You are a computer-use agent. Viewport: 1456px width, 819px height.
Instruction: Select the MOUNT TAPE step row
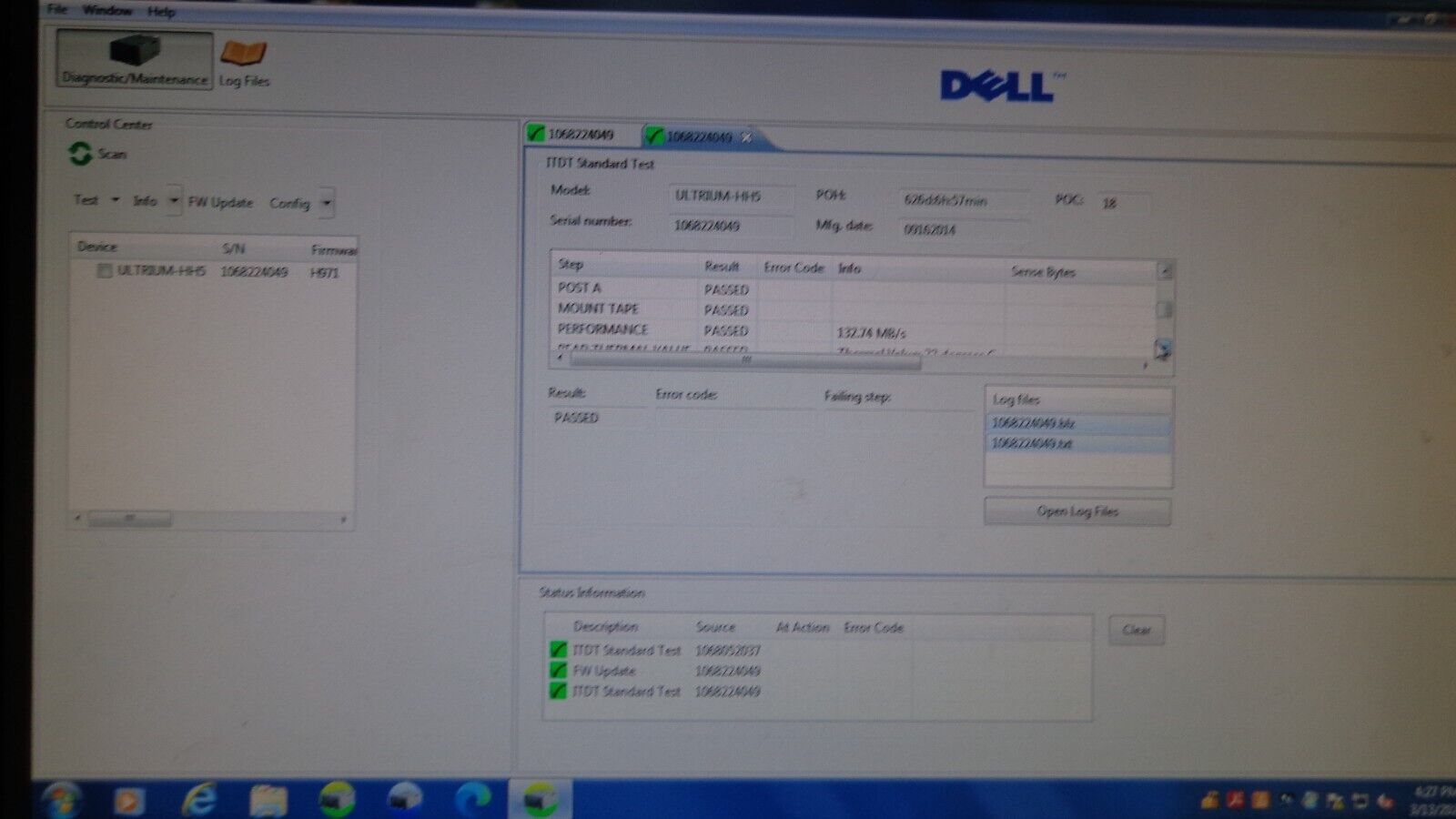[854, 309]
